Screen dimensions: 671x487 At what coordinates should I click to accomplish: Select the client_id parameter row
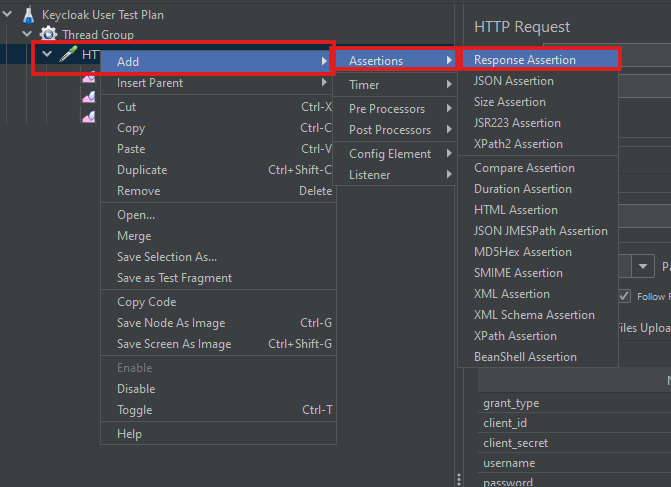[574, 423]
